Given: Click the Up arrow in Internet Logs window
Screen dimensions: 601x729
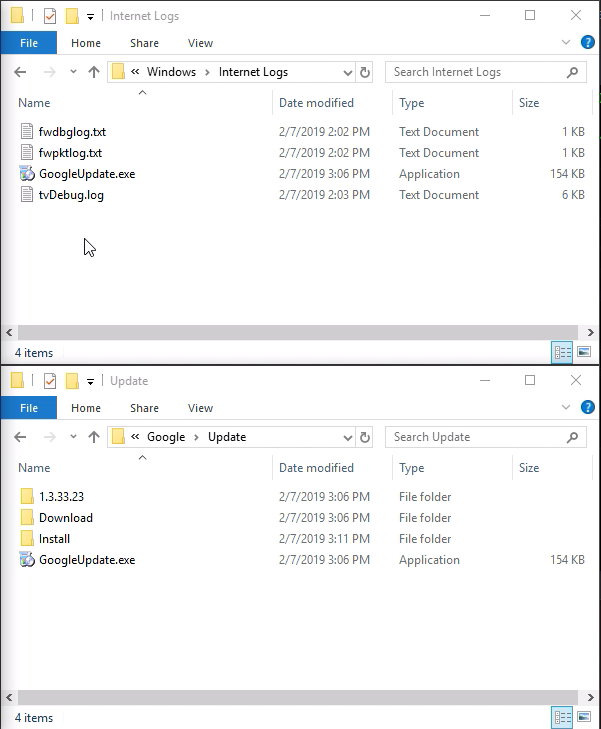Looking at the screenshot, I should [94, 72].
